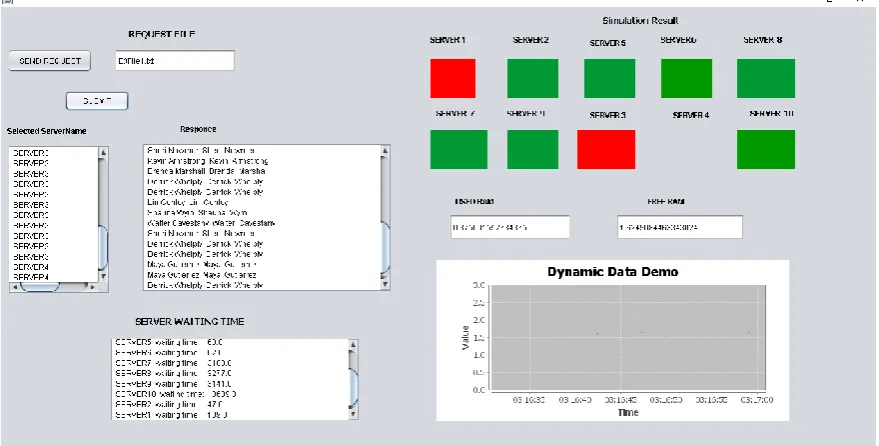Image resolution: width=879 pixels, height=446 pixels.
Task: Click the server name list left scroll arrow
Action: pyautogui.click(x=14, y=287)
